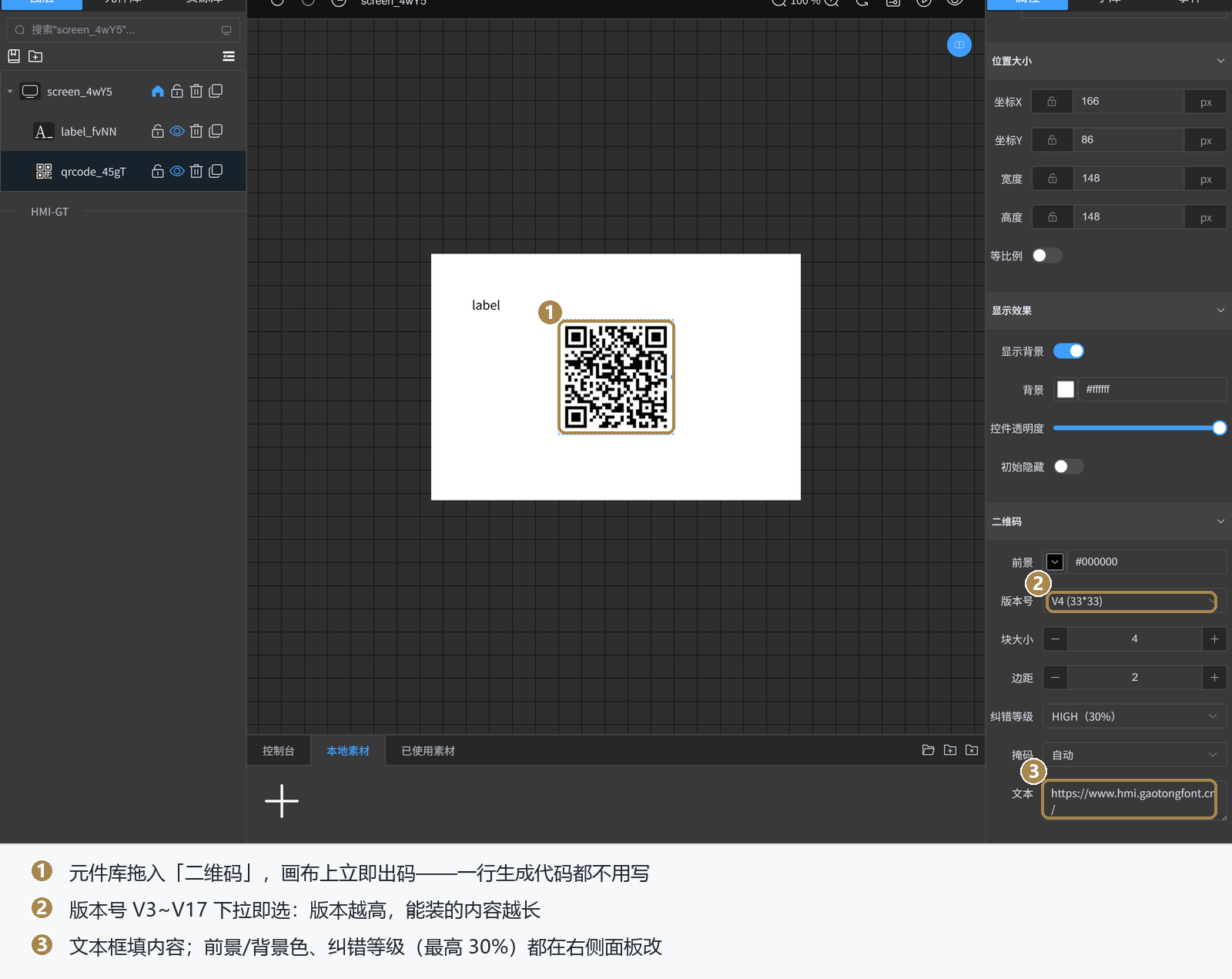Unlock icon on the qrcode_45gT row
Viewport: 1232px width, 979px height.
pyautogui.click(x=158, y=171)
